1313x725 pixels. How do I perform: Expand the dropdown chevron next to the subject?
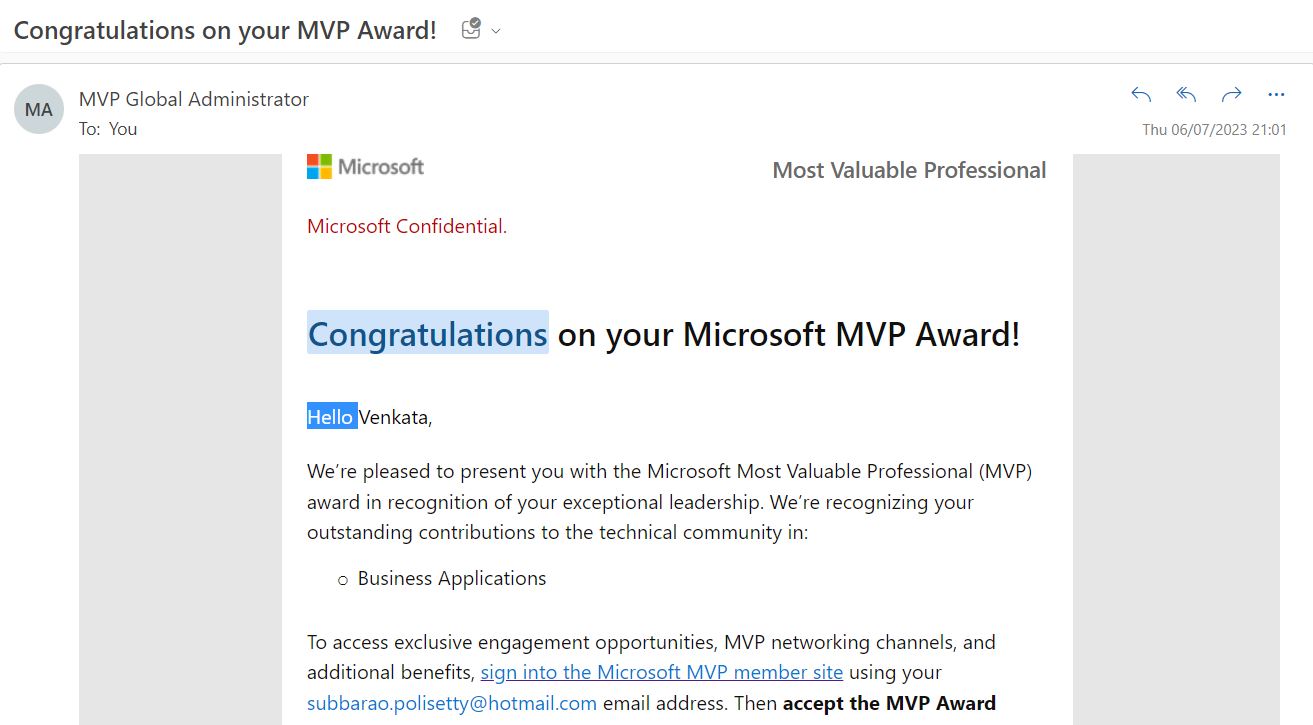496,31
